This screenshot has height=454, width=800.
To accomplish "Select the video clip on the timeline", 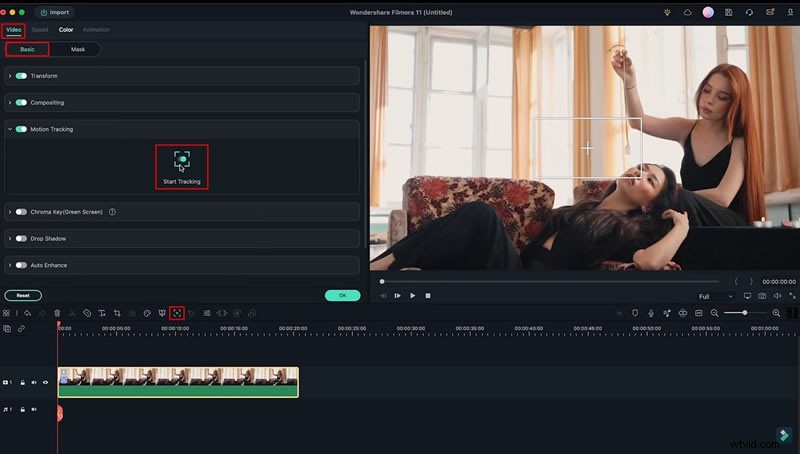I will tap(178, 382).
